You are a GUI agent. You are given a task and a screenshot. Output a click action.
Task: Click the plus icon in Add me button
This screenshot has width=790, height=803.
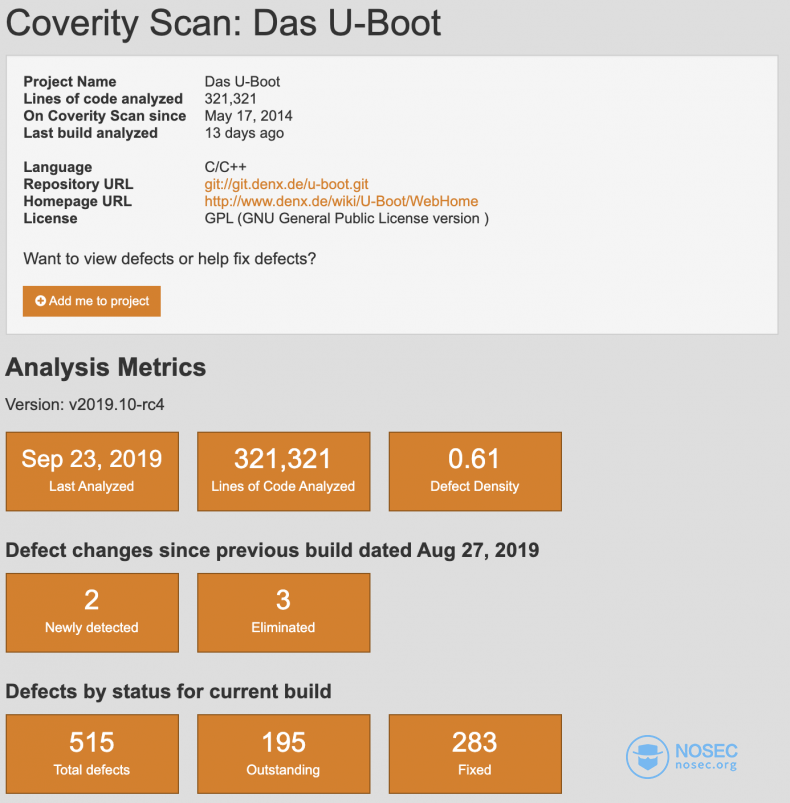coord(40,301)
